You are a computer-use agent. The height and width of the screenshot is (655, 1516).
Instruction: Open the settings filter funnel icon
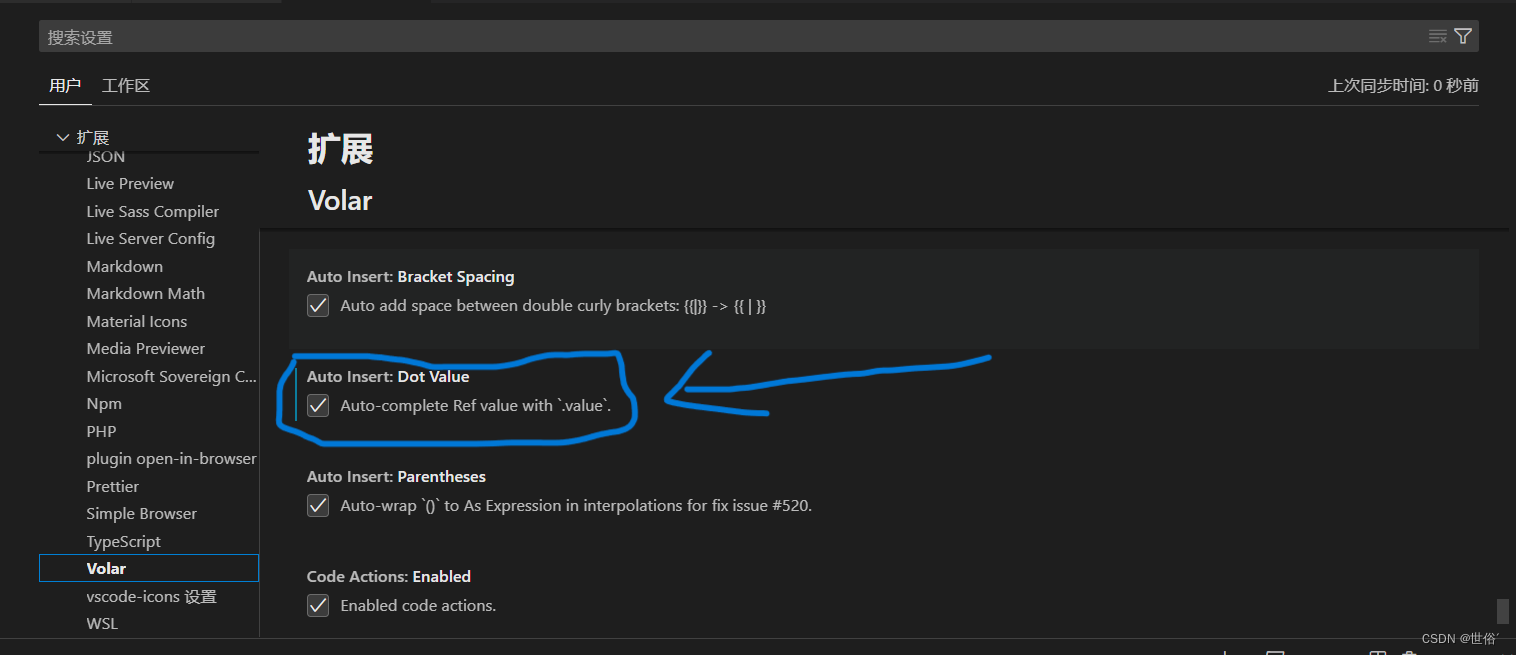(1463, 36)
